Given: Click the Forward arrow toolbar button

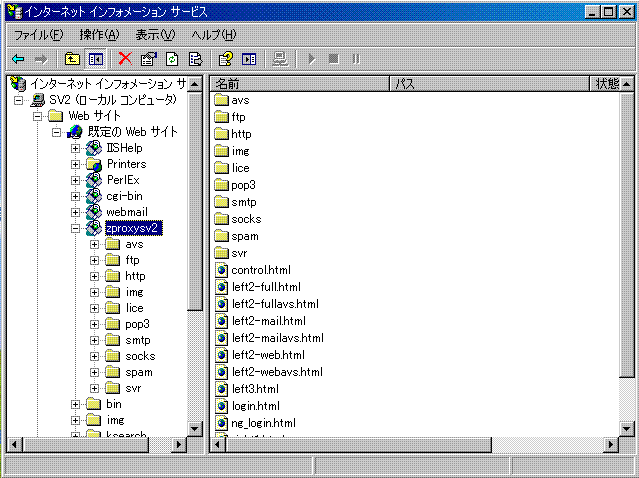Looking at the screenshot, I should click(x=41, y=59).
